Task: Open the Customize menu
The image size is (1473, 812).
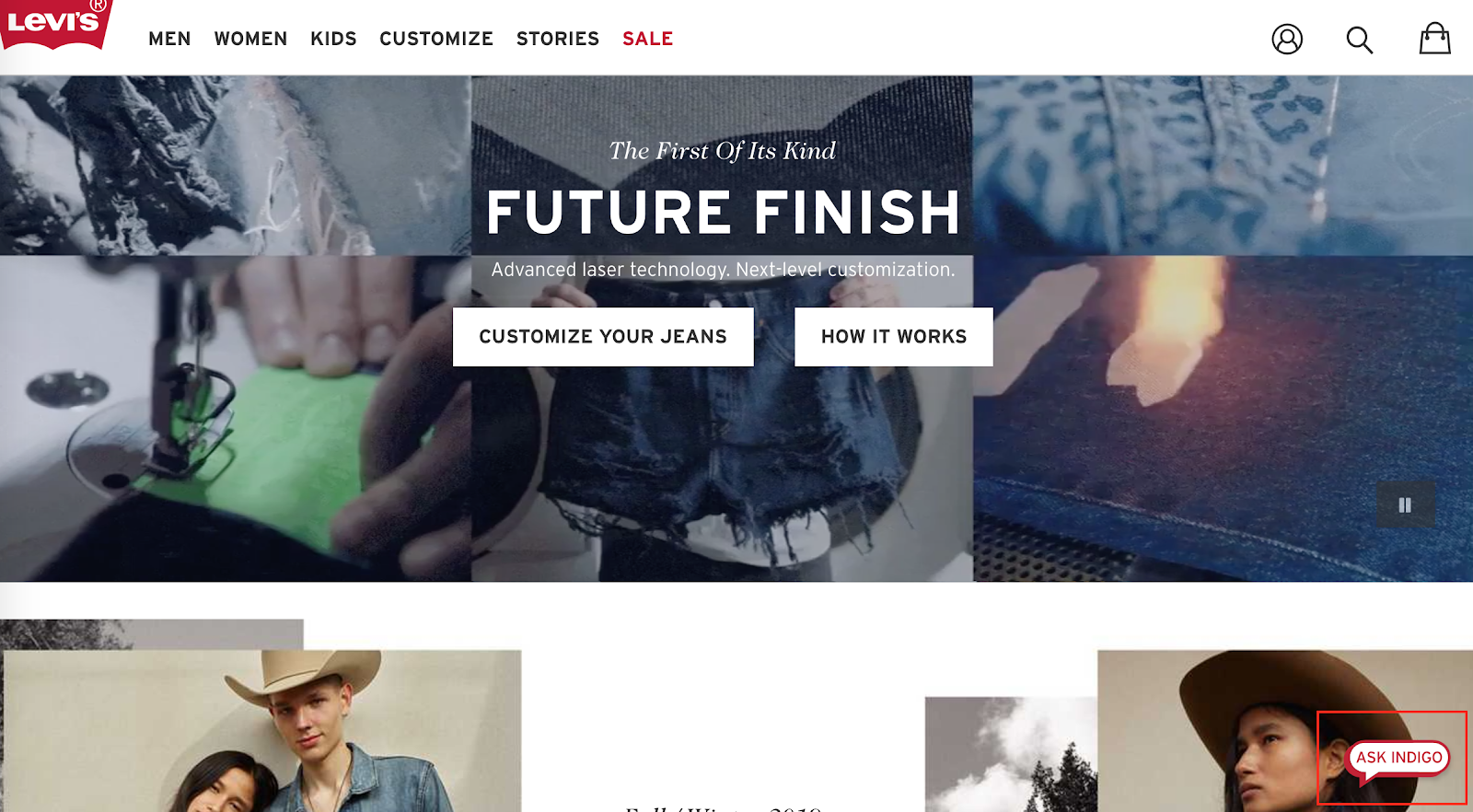Action: [436, 39]
